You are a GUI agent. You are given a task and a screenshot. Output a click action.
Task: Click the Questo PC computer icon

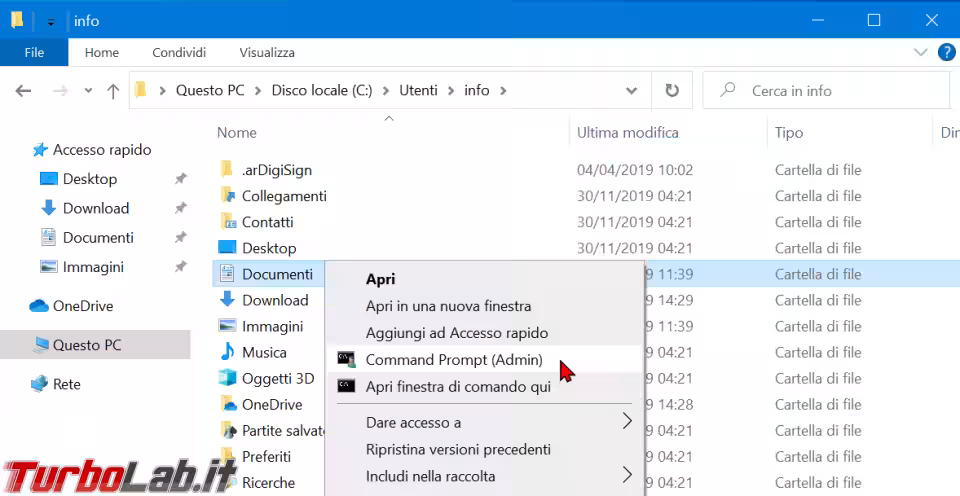tap(41, 345)
